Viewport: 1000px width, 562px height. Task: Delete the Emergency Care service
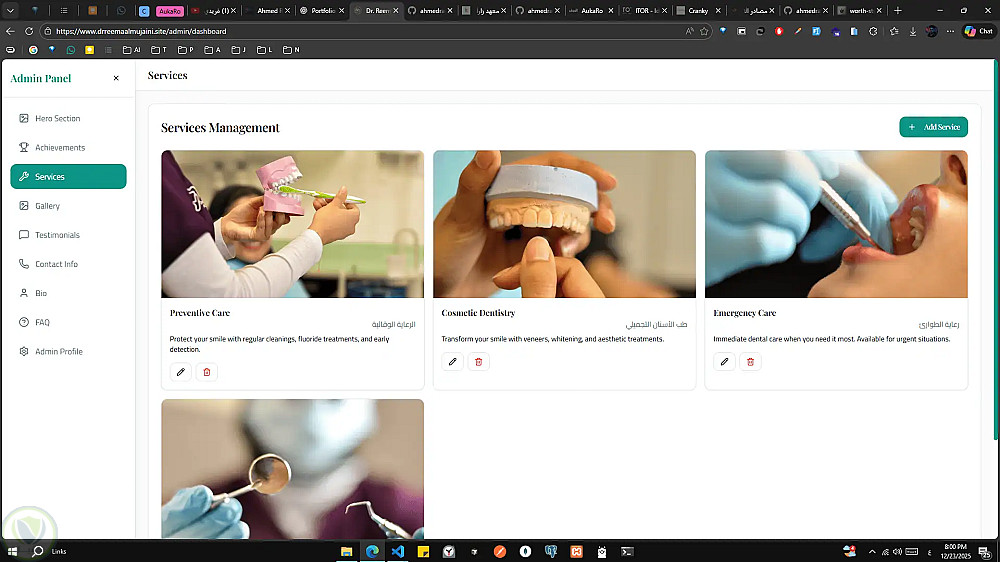[x=750, y=362]
